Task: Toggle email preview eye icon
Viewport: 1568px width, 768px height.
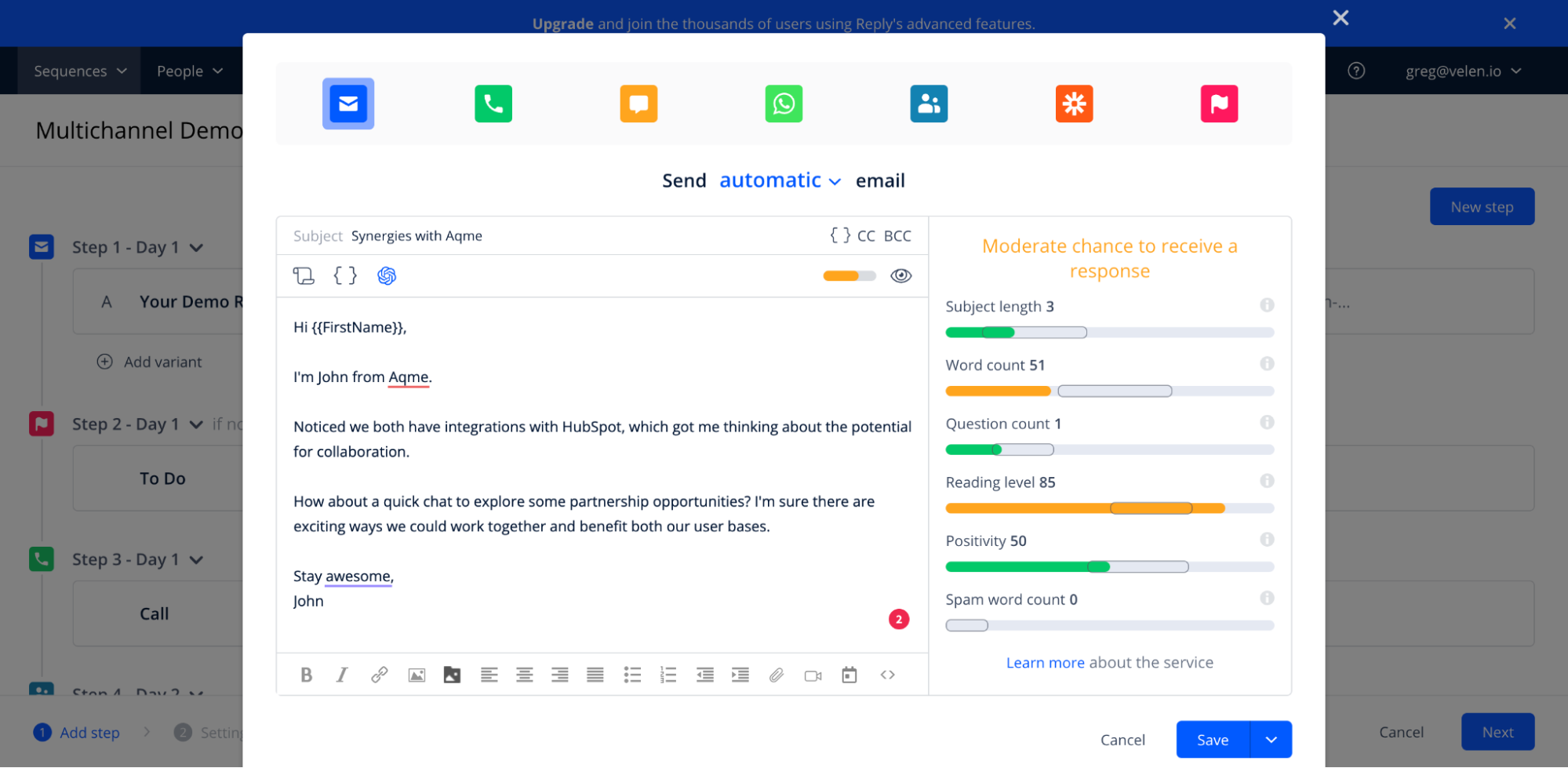Action: (900, 275)
